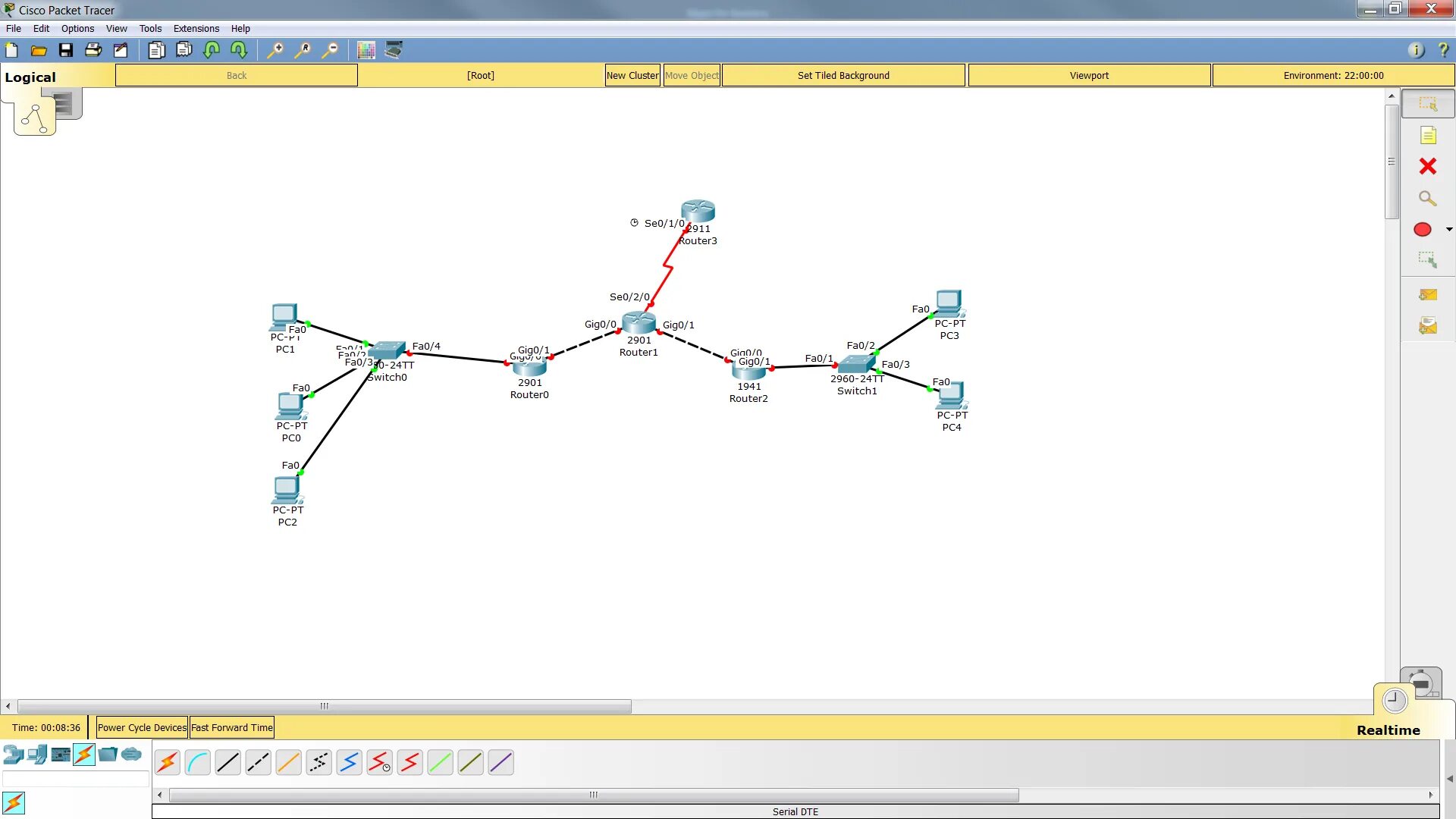Select the Place Note tool
Image resolution: width=1456 pixels, height=819 pixels.
point(1427,135)
